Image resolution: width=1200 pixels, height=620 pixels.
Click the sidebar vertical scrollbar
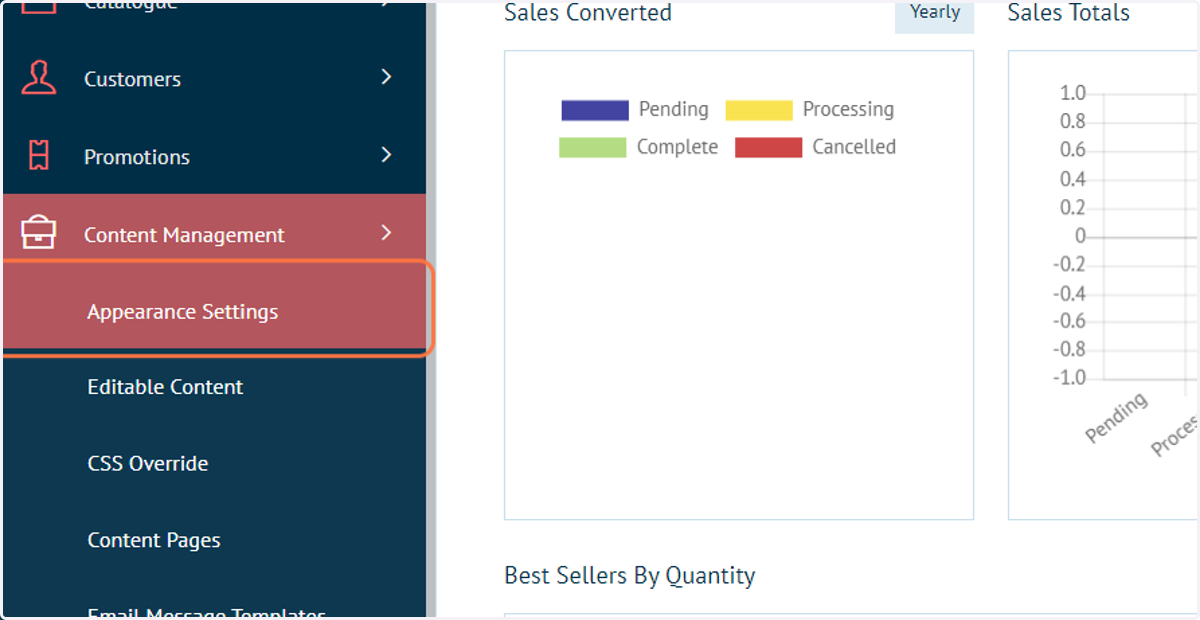[431, 310]
